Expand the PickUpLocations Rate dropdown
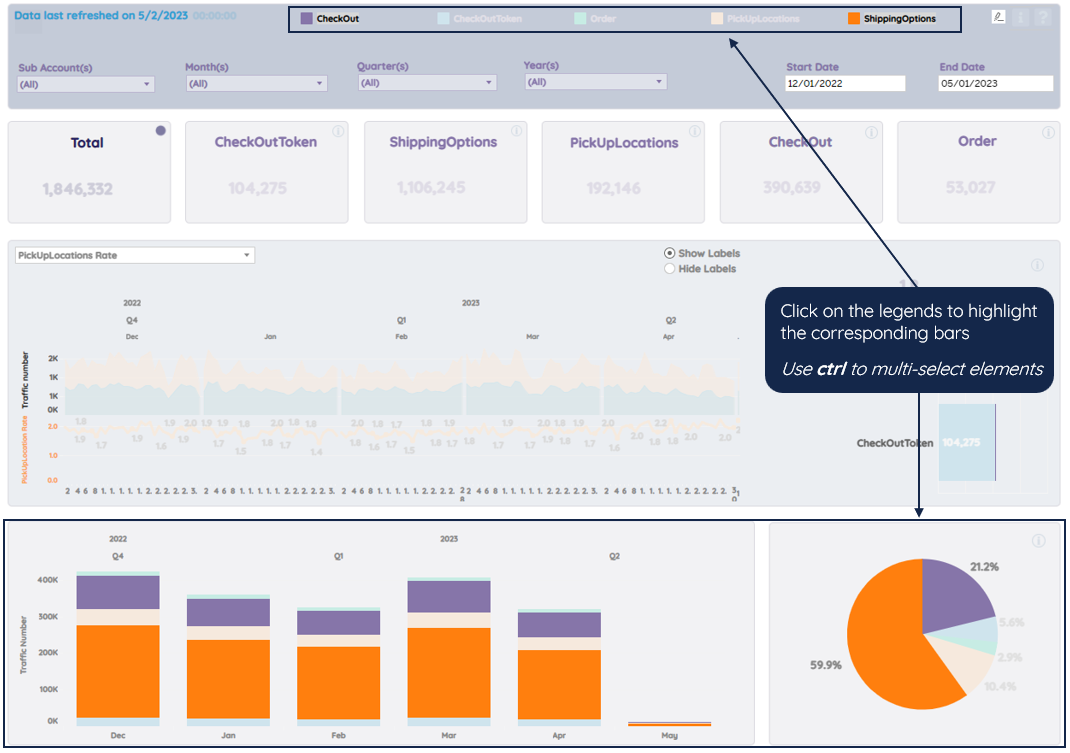The height and width of the screenshot is (753, 1070). tap(134, 255)
